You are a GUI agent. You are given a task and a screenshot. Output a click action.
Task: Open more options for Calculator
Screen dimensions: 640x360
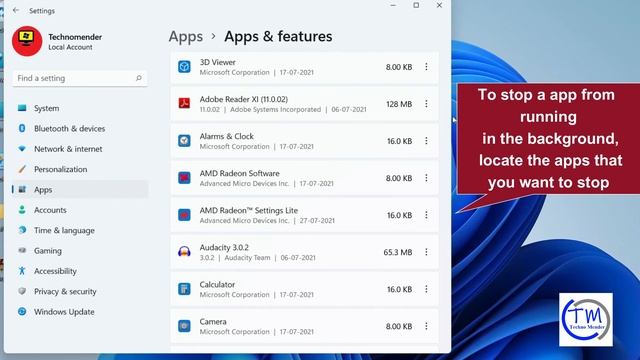pyautogui.click(x=426, y=289)
